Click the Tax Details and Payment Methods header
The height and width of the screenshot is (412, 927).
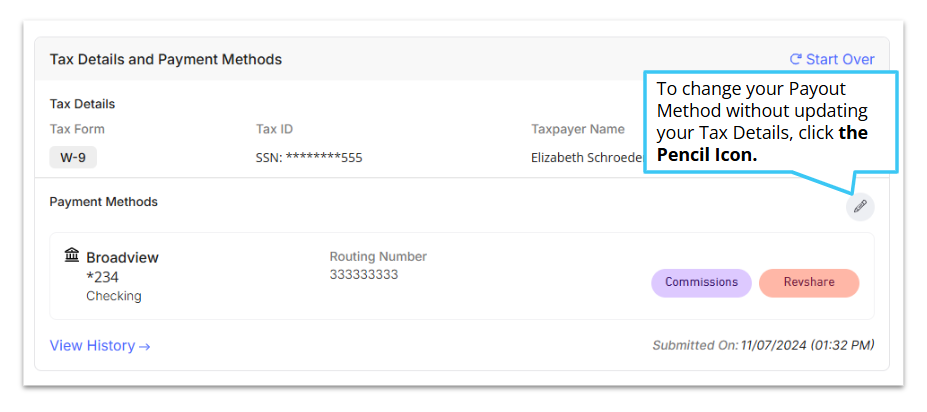(166, 59)
